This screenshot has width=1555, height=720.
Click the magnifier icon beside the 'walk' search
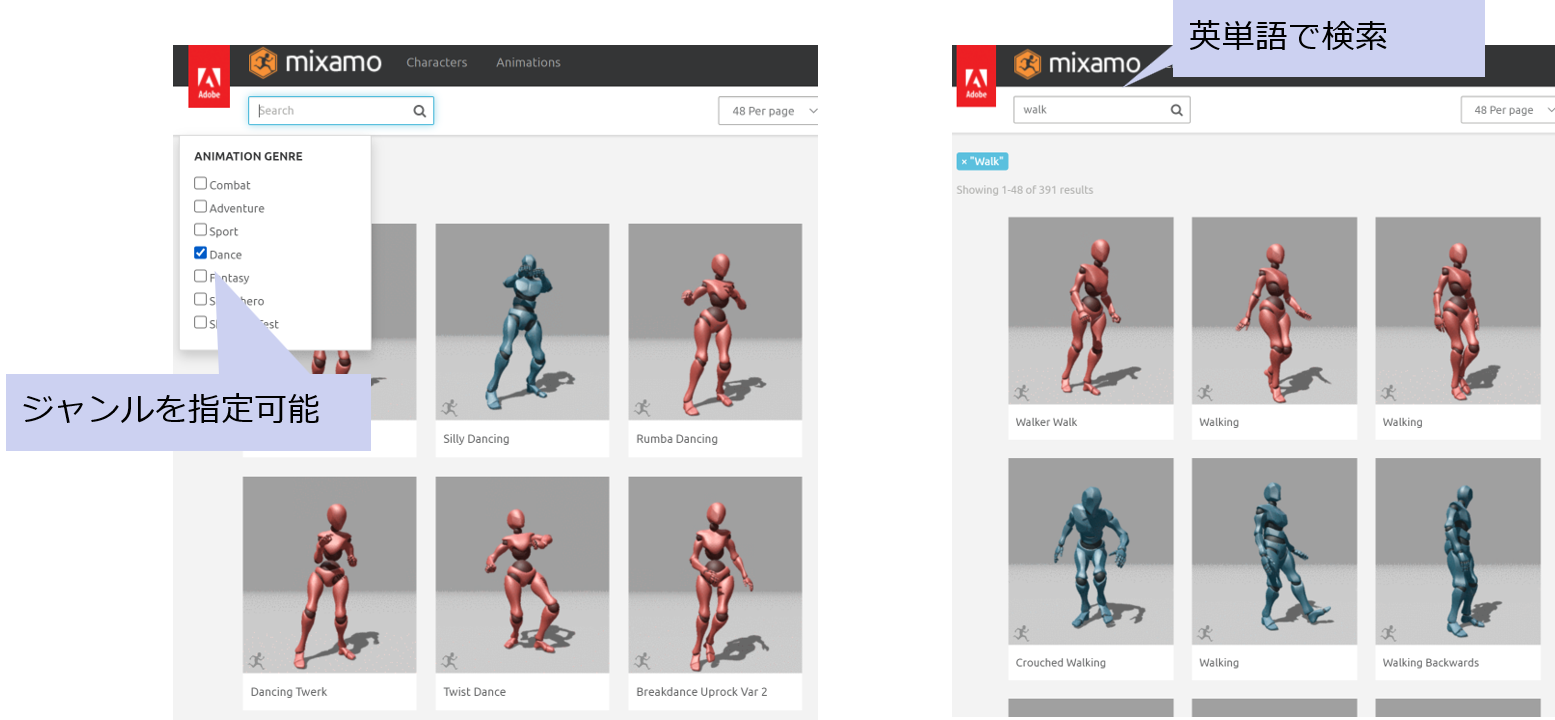click(1177, 110)
